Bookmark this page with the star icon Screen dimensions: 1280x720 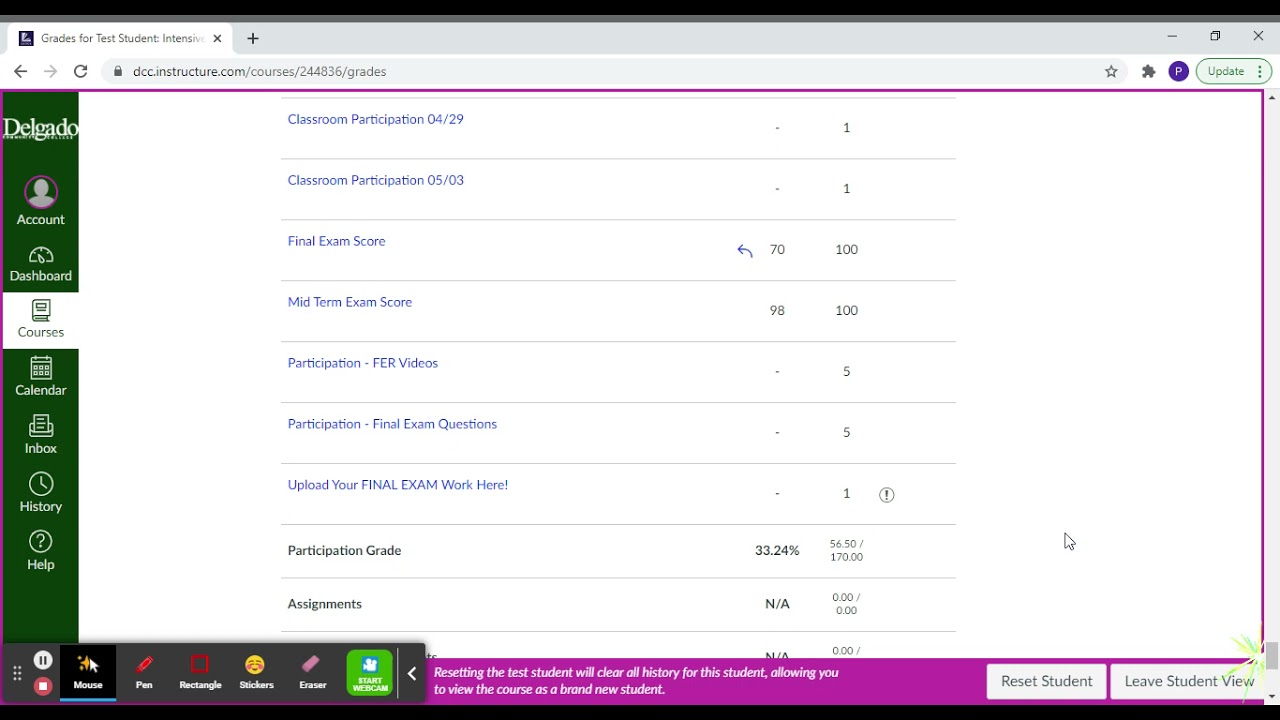[x=1111, y=71]
